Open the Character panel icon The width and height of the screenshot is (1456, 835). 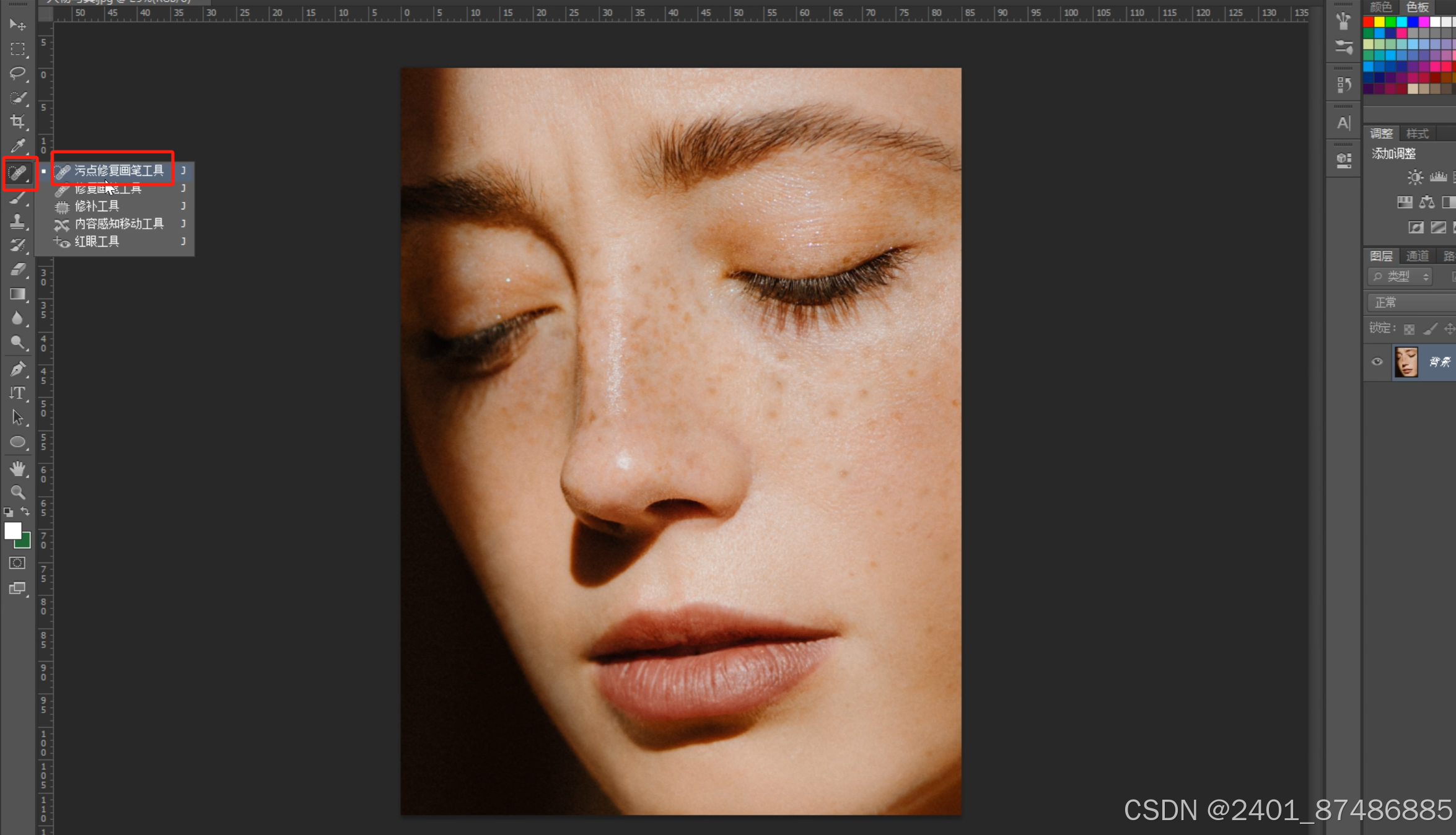point(1343,123)
